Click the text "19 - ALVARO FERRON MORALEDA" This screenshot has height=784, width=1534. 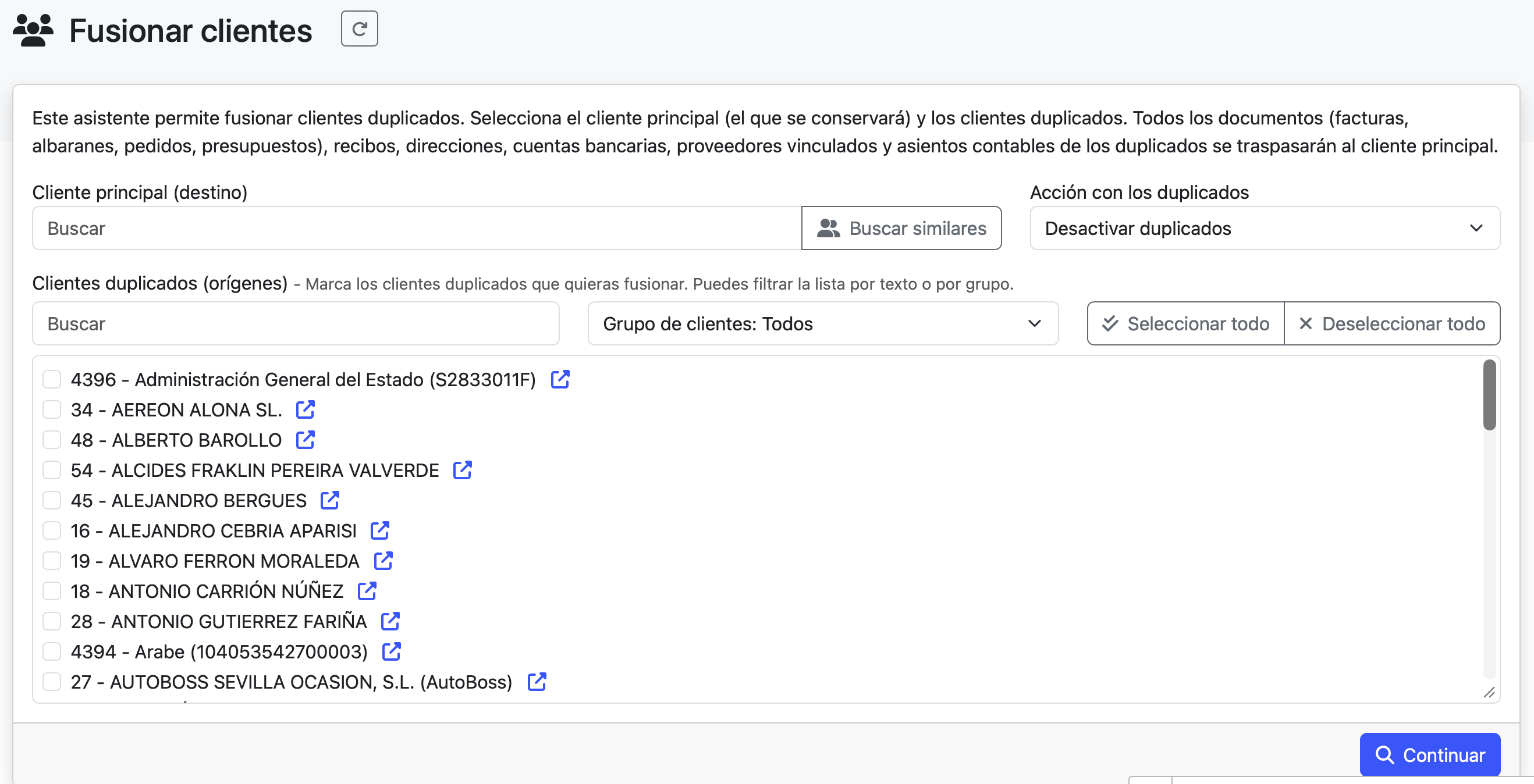pyautogui.click(x=214, y=561)
